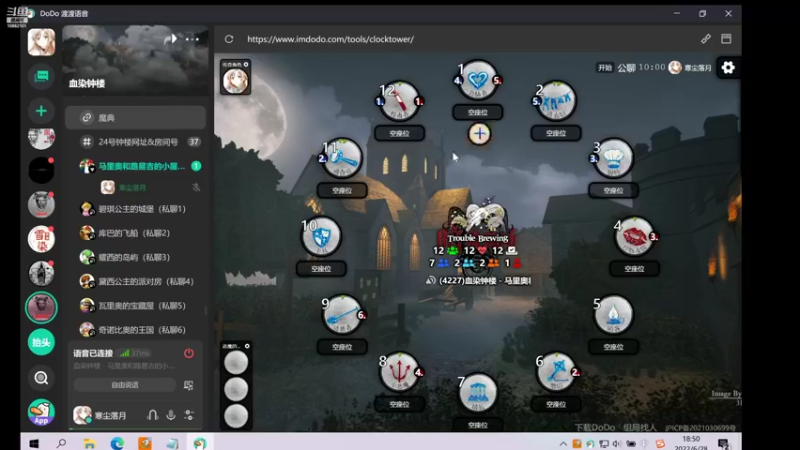Open seat 12 red vial role token
Screen dimensions: 800x450
pyautogui.click(x=399, y=101)
